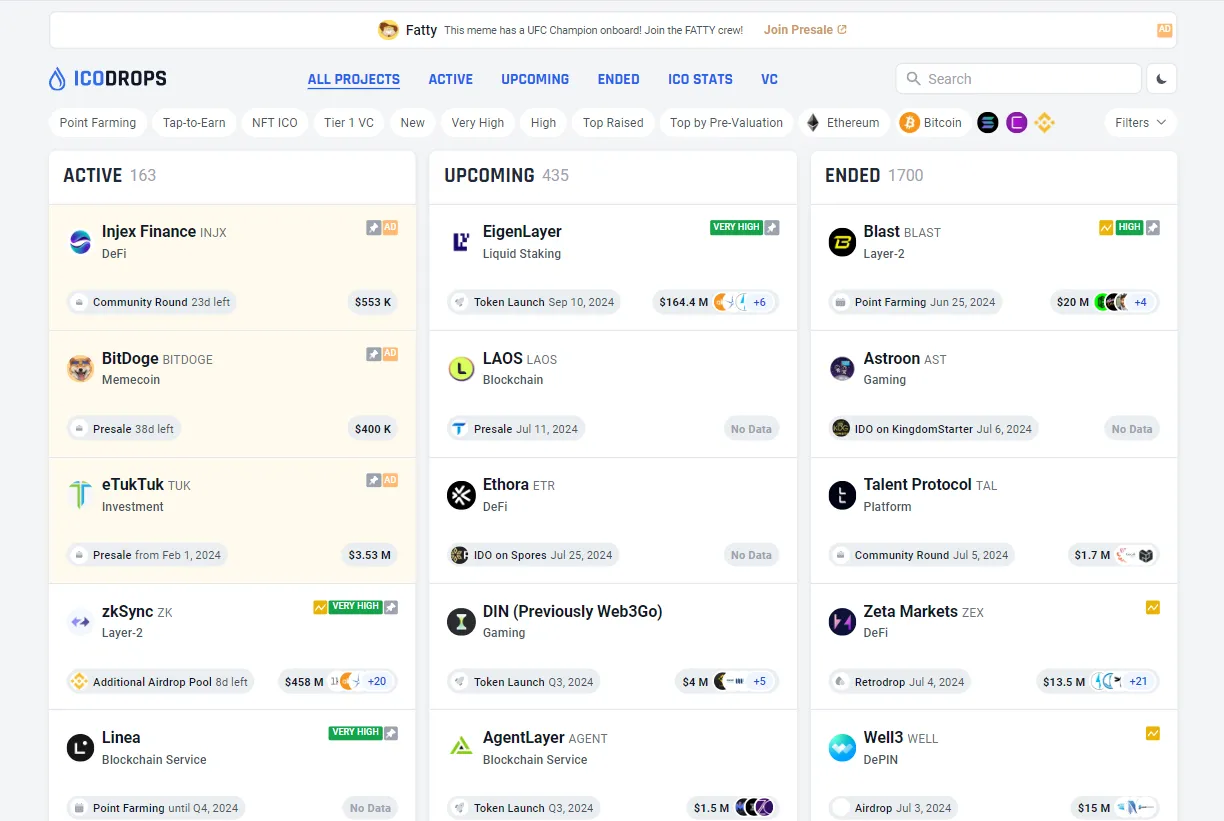Expand the +6 backers on EigenLayer card

point(760,301)
